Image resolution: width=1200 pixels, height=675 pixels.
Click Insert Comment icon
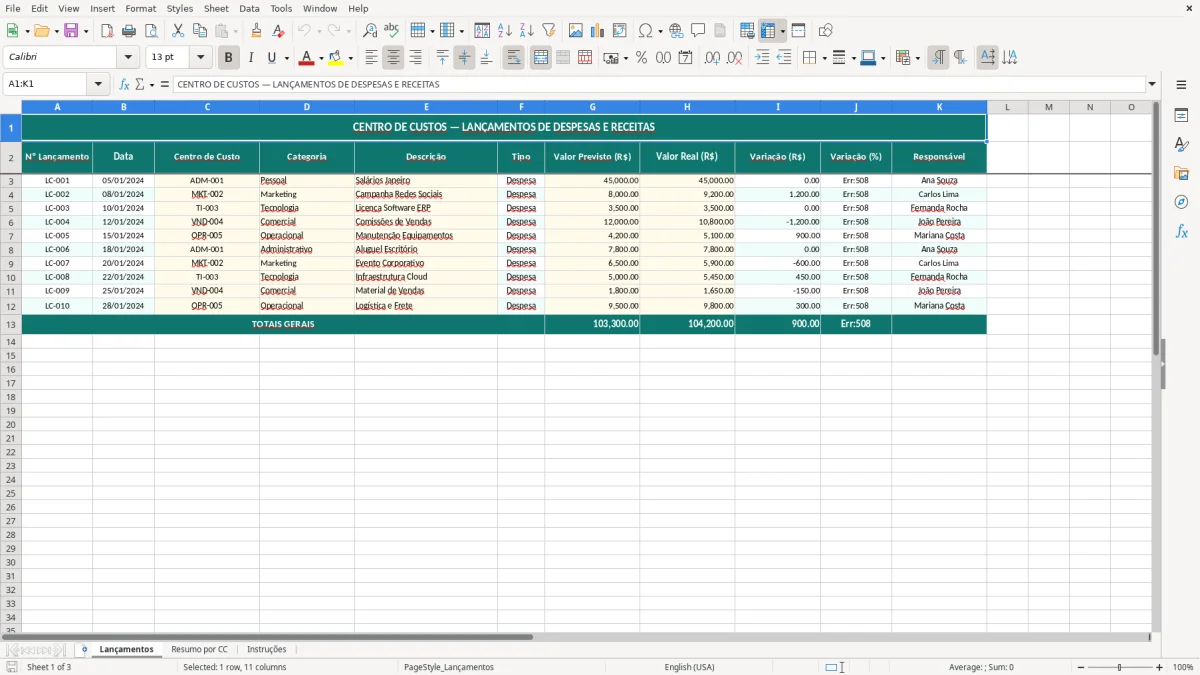click(698, 31)
